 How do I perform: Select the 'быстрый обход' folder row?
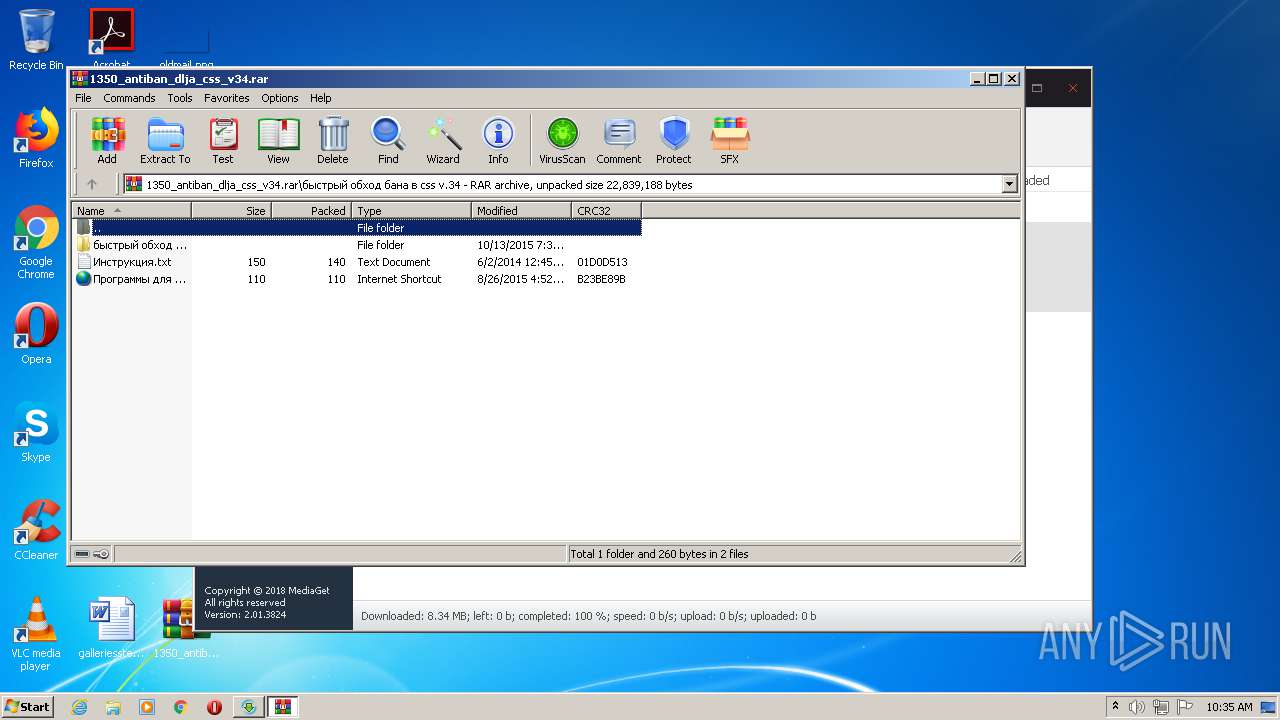[357, 245]
